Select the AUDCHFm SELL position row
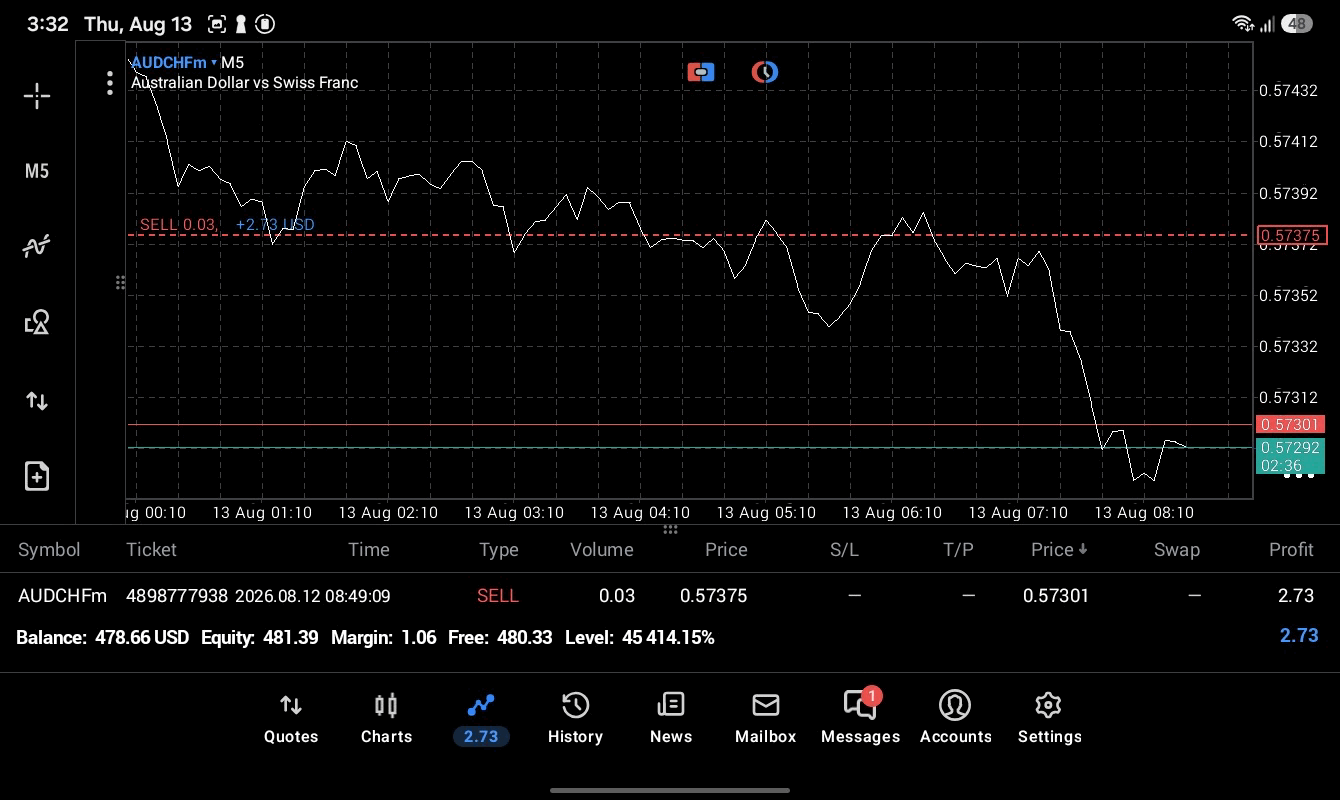 click(670, 596)
